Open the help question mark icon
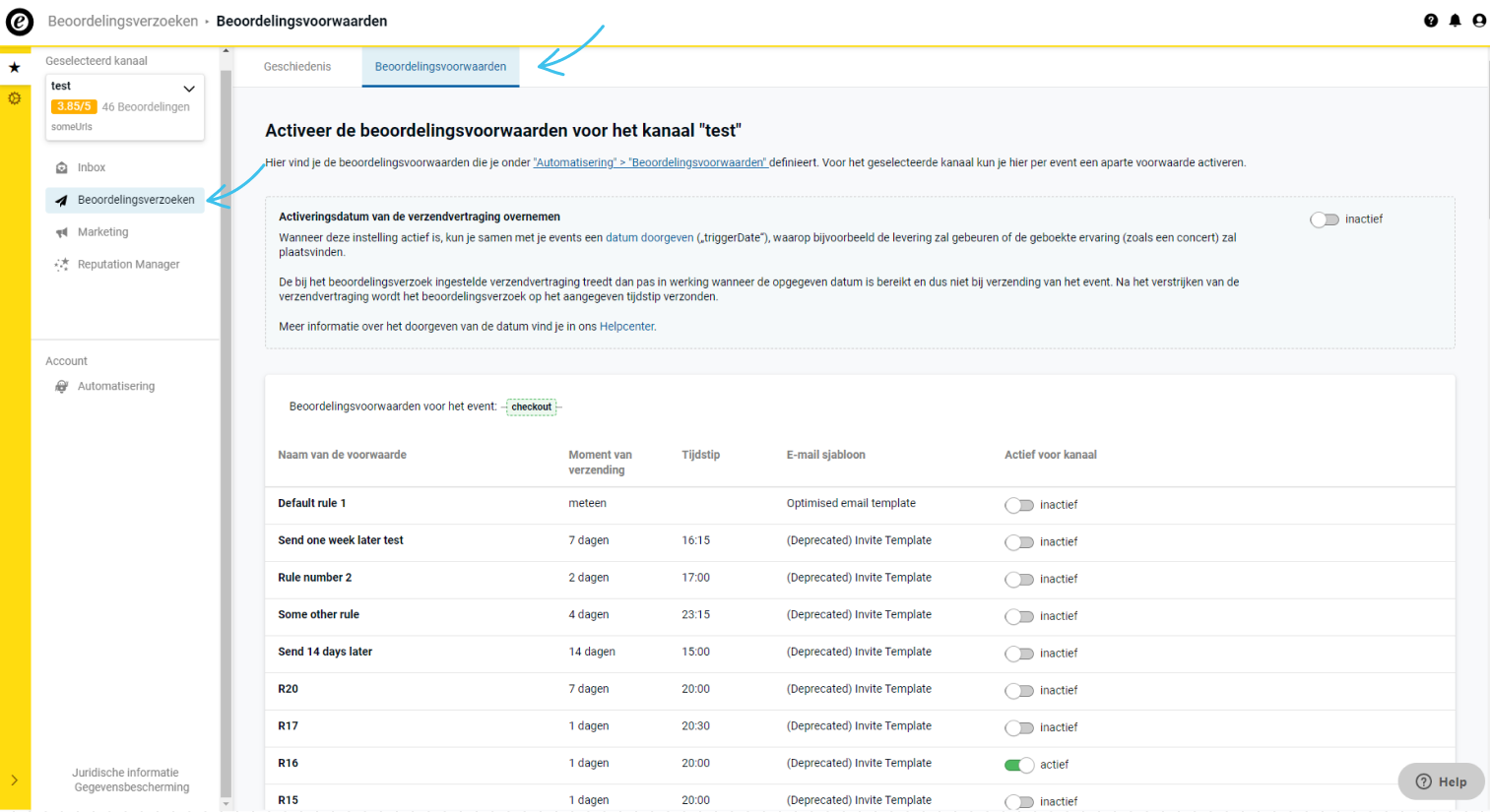The width and height of the screenshot is (1490, 812). pos(1431,21)
